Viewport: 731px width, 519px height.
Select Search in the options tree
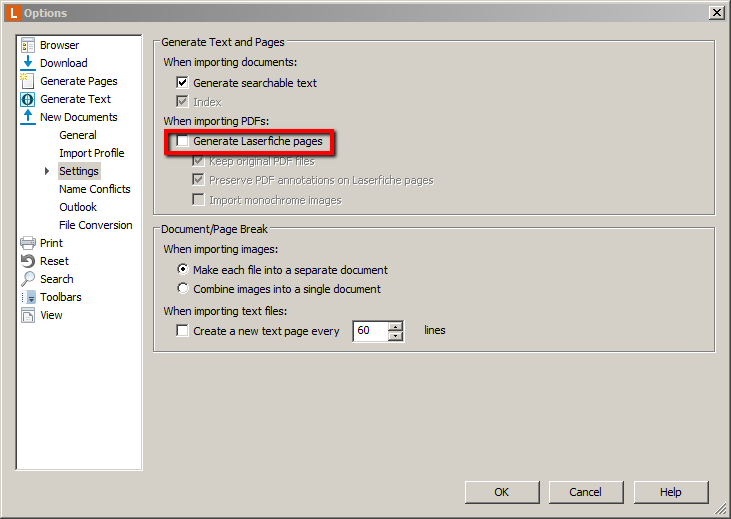56,279
